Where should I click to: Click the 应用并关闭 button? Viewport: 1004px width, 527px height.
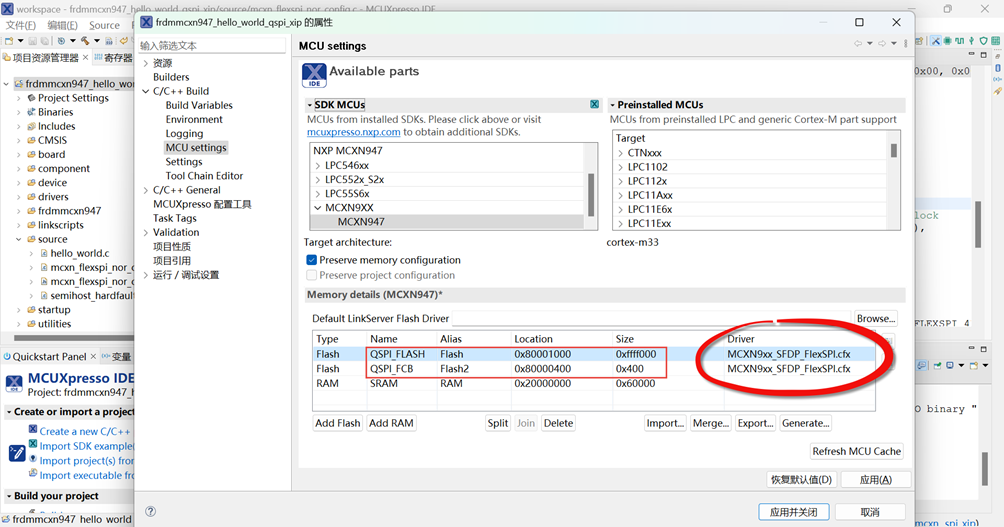click(x=793, y=512)
